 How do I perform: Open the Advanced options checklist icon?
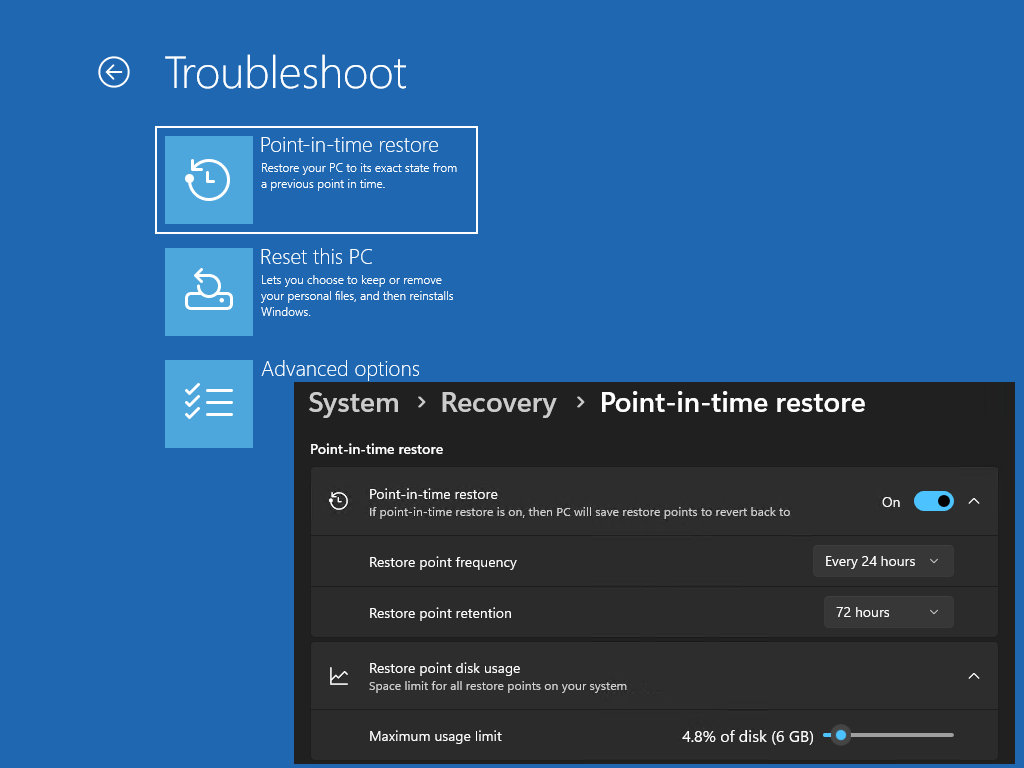(x=208, y=404)
